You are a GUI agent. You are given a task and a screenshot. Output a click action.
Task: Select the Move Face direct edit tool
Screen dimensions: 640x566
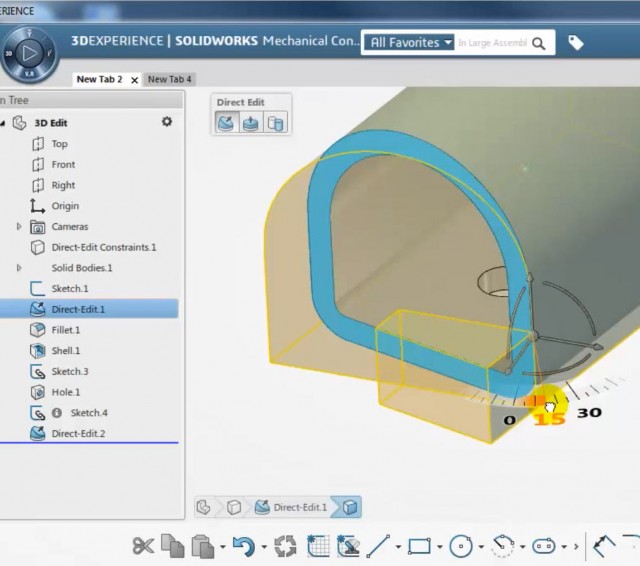(x=227, y=122)
